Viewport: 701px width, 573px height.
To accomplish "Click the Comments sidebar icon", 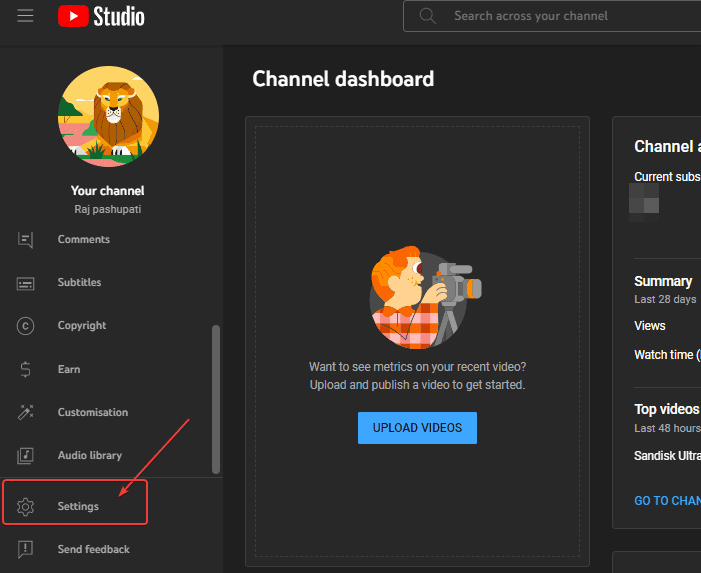I will coord(25,240).
